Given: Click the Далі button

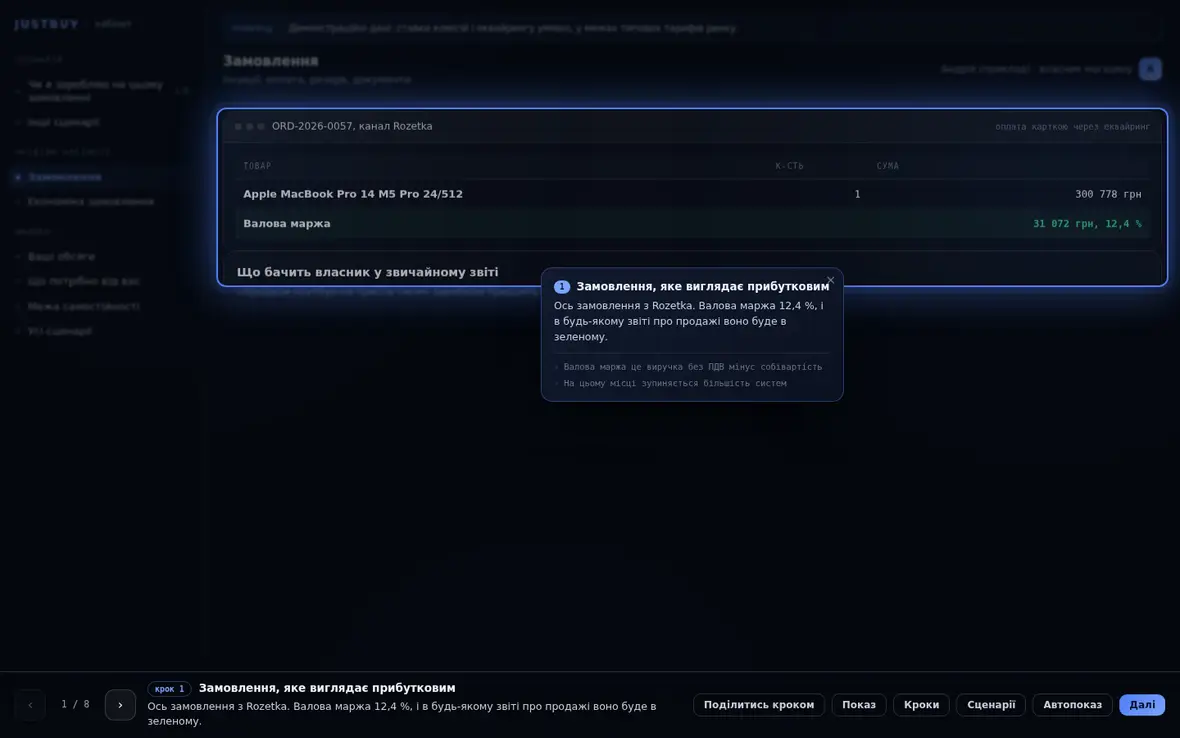Looking at the screenshot, I should point(1142,705).
